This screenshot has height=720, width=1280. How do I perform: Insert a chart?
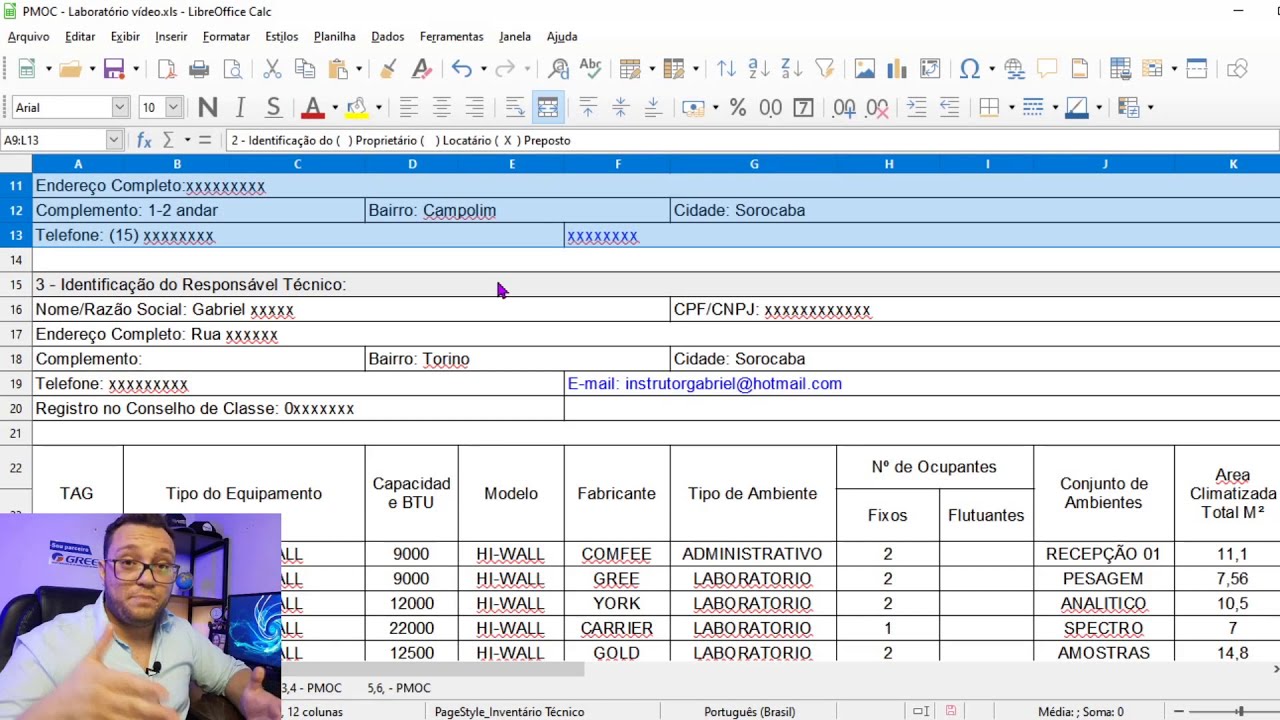898,69
